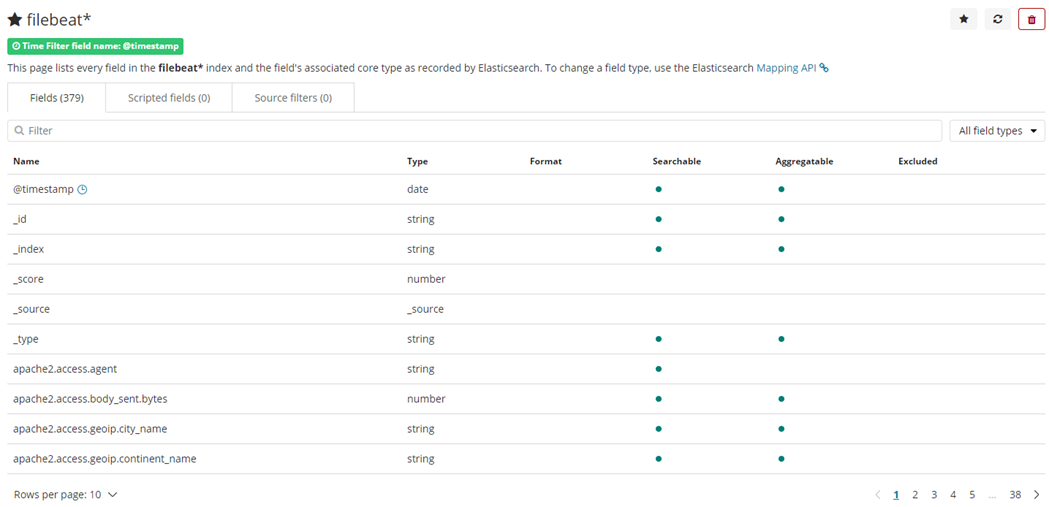Go to page 2 of fields

coord(915,495)
